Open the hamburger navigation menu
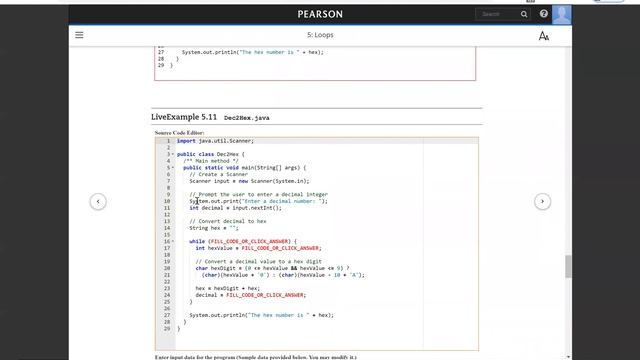This screenshot has width=640, height=360. coord(79,35)
